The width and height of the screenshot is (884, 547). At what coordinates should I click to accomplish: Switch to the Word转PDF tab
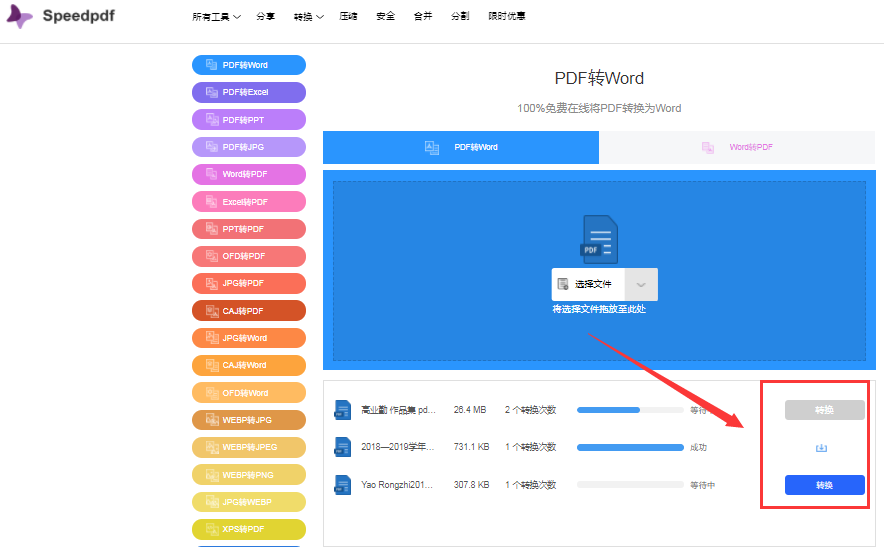point(737,147)
